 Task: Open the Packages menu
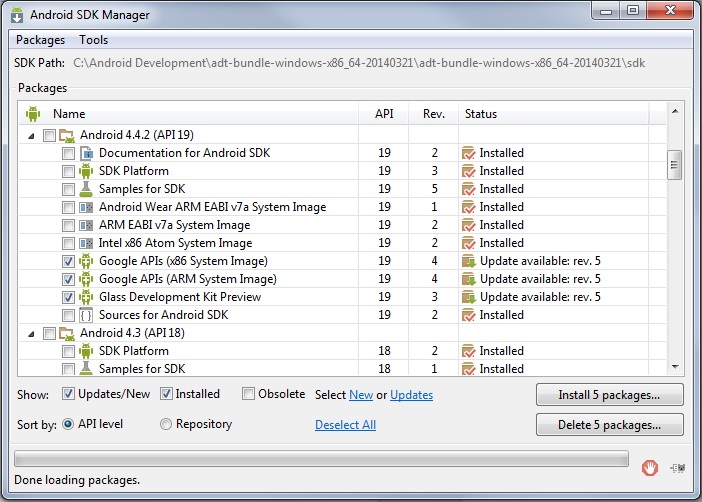[x=40, y=40]
